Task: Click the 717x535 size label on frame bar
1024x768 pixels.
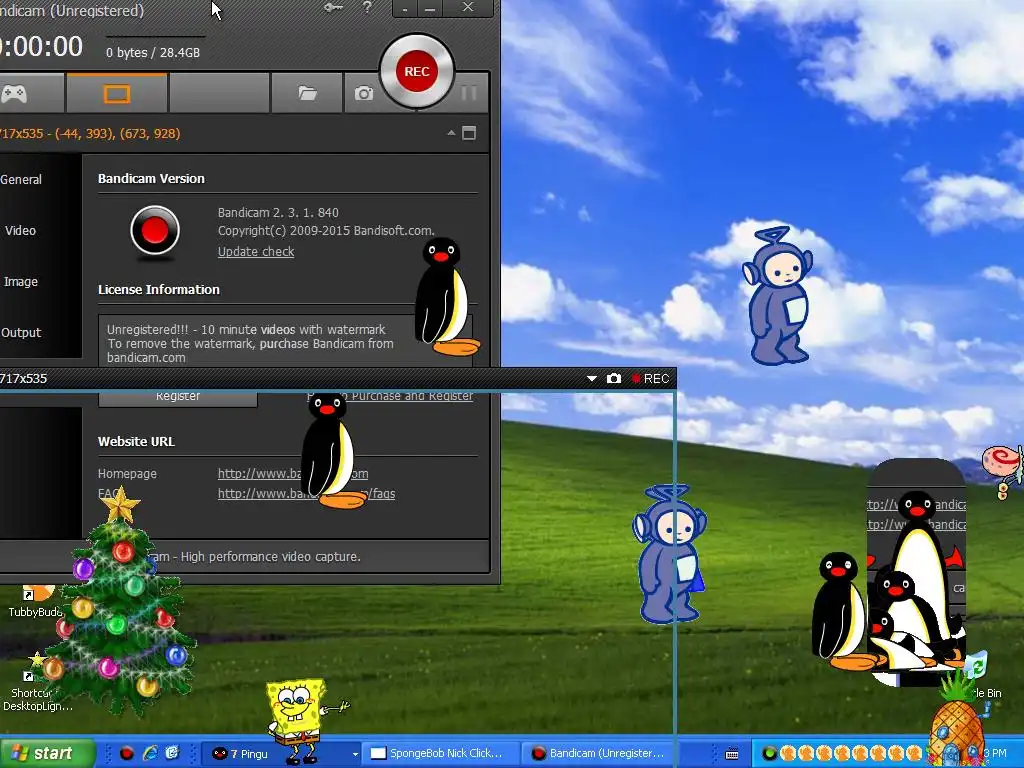Action: pos(24,378)
